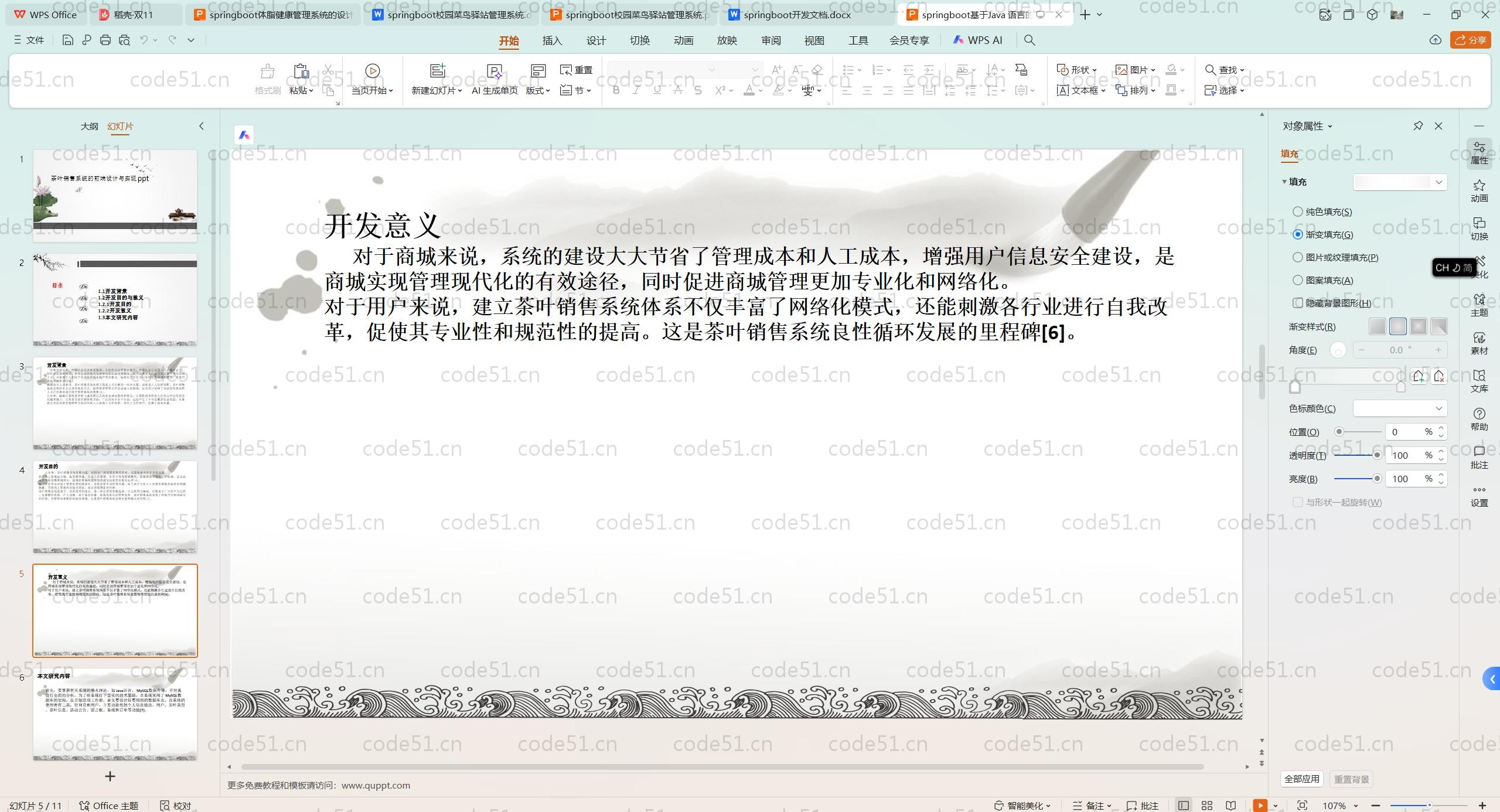Viewport: 1500px width, 812px height.
Task: Pin the Object Properties panel
Action: click(x=1418, y=126)
